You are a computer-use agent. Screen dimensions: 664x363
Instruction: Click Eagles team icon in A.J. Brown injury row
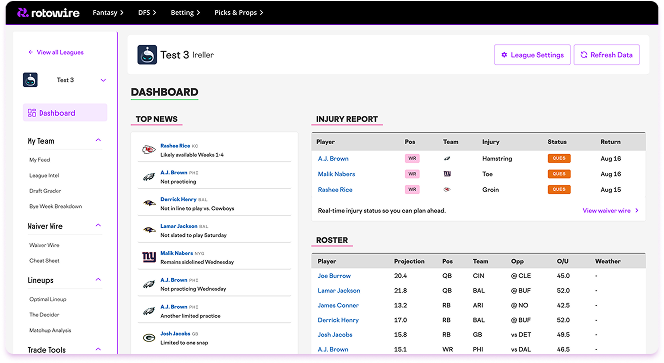(447, 158)
